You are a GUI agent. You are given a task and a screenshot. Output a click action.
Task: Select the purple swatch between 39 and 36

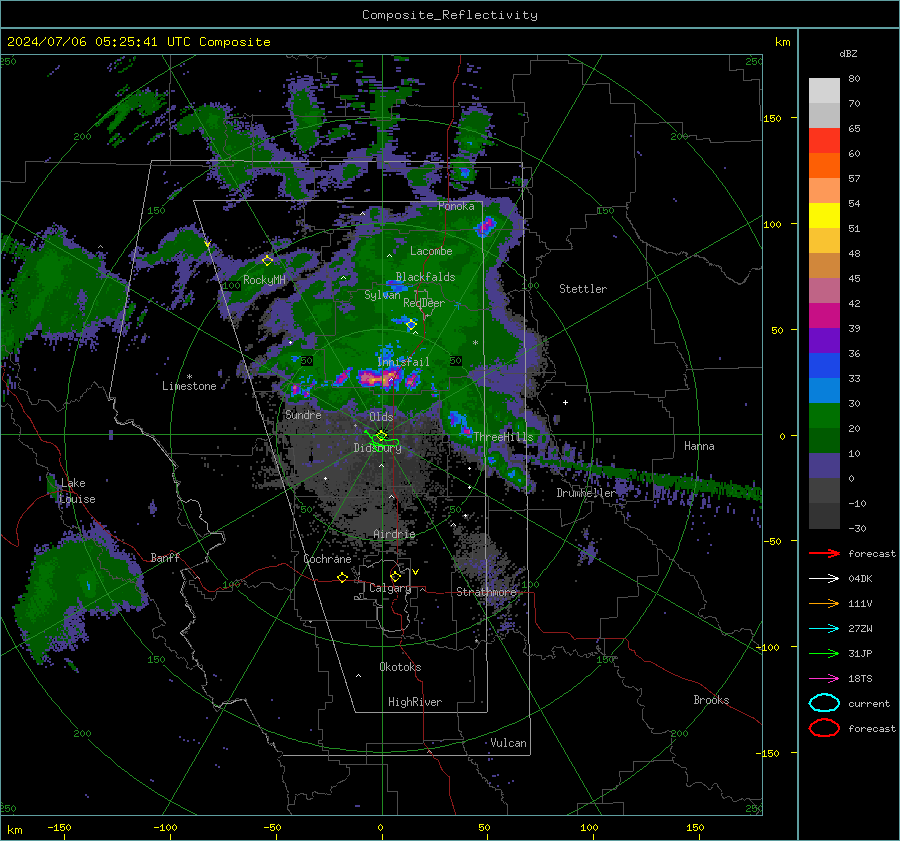[x=824, y=340]
